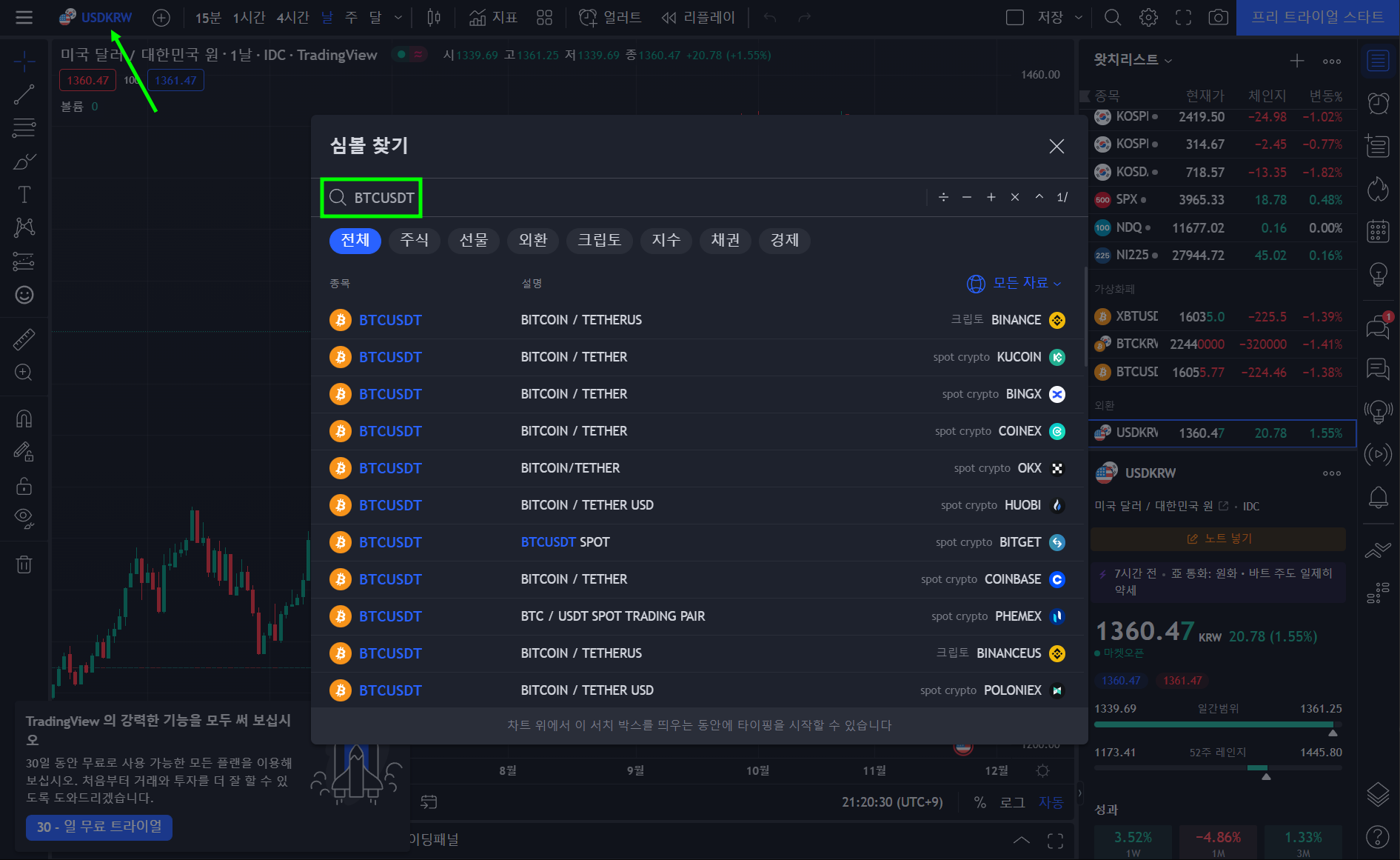Click the top toolbar search magnifier icon
The height and width of the screenshot is (860, 1400).
[1113, 17]
